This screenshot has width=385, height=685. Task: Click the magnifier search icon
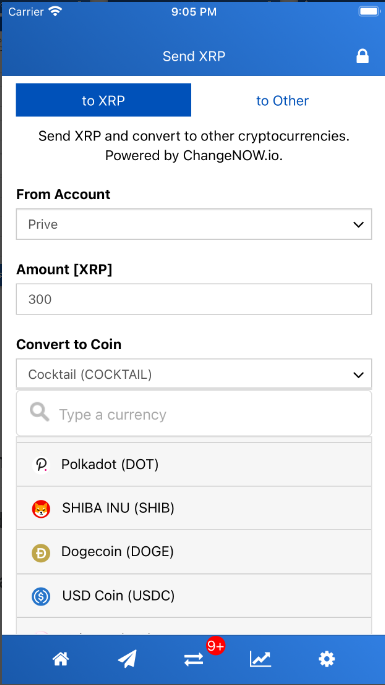tap(39, 412)
